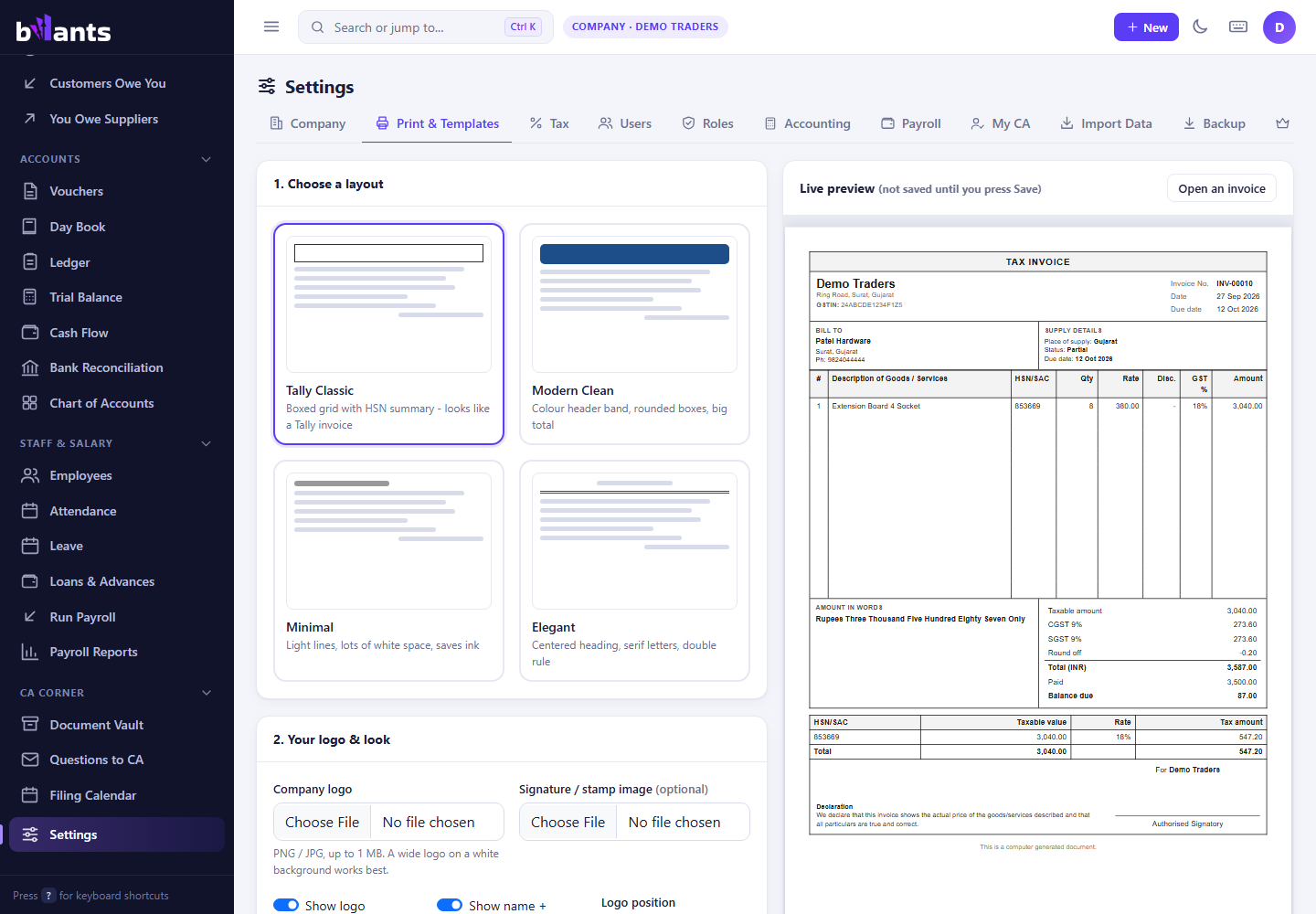
Task: Turn off the Show logo toggle
Action: [286, 905]
